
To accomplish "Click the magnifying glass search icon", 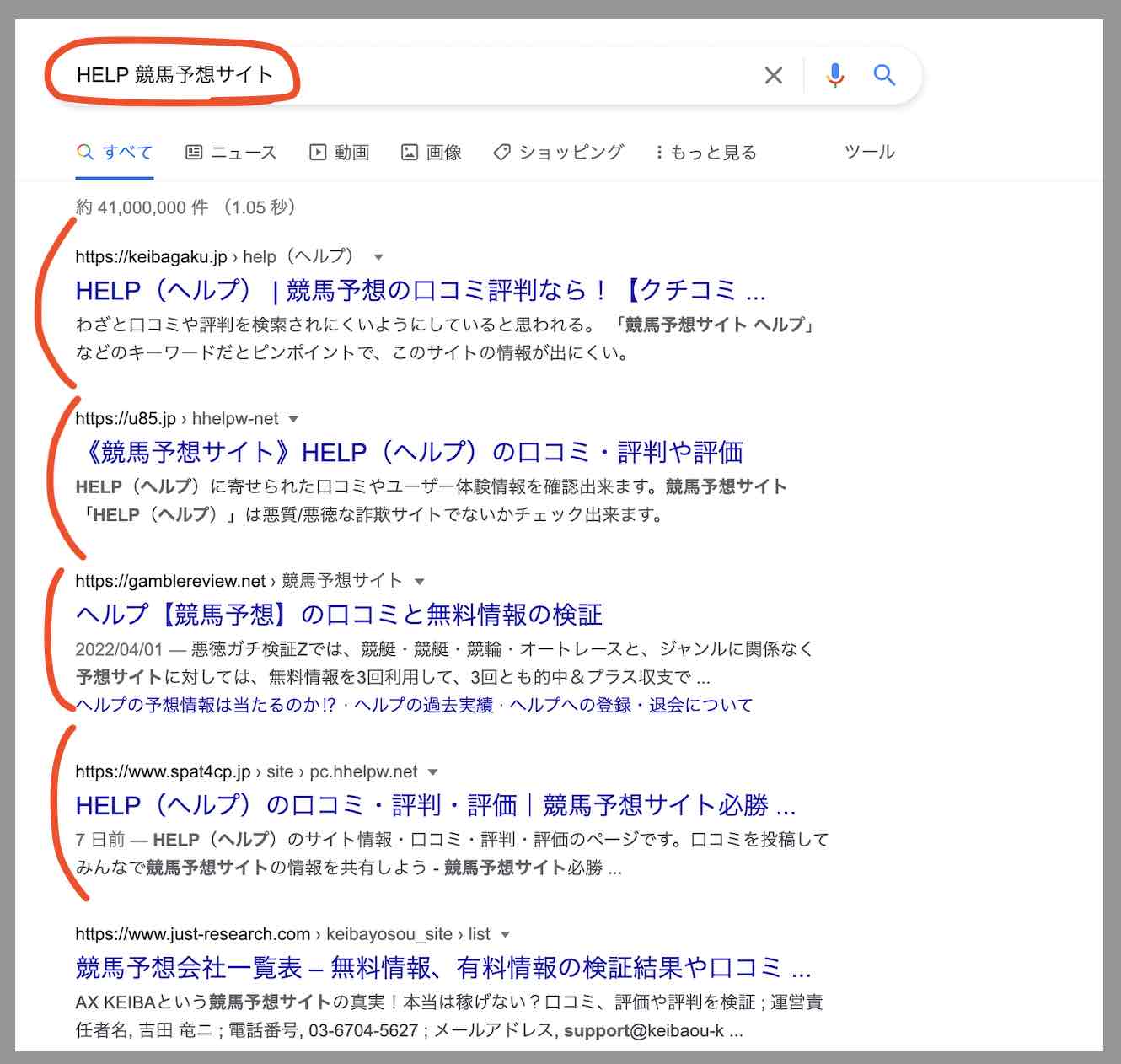I will (x=884, y=75).
